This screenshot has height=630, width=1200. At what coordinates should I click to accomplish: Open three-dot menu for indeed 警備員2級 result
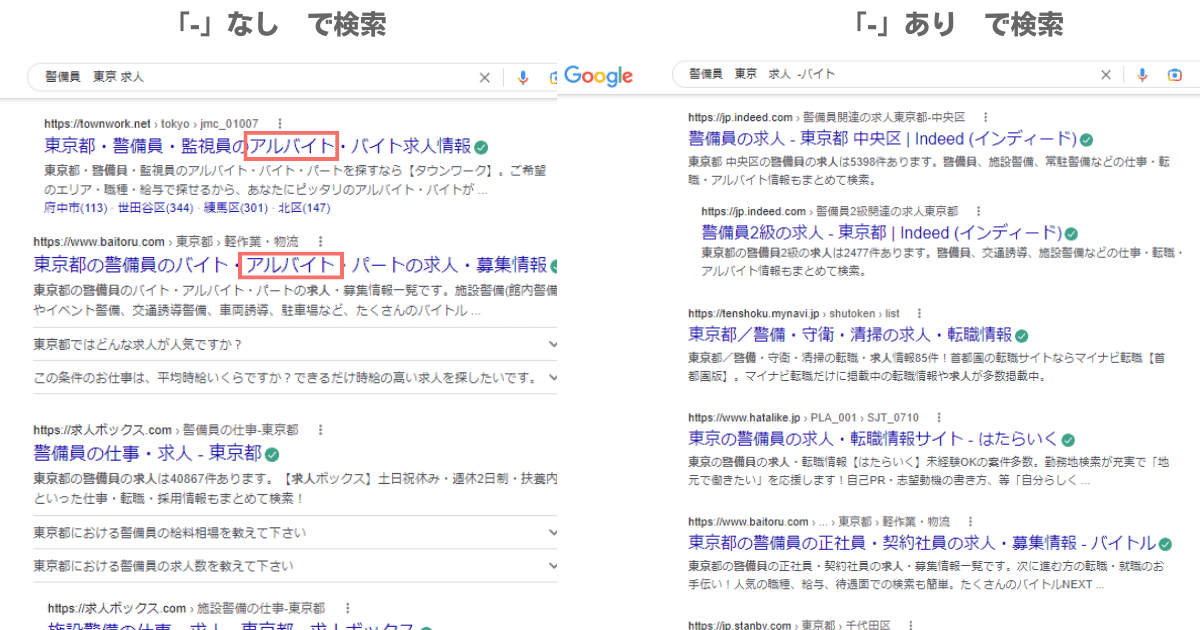979,211
